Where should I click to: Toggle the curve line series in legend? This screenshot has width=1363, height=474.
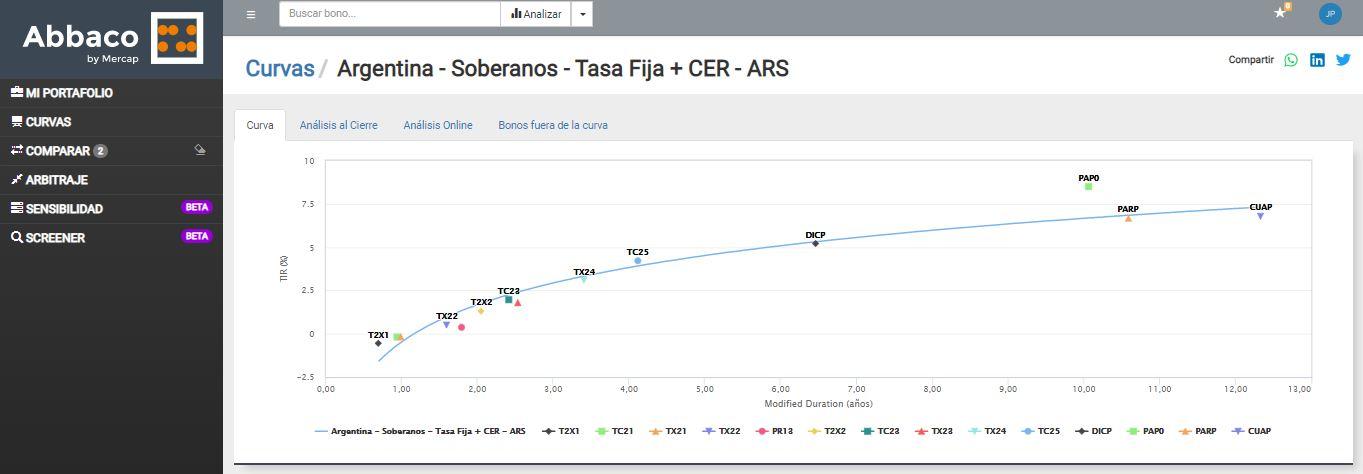tap(420, 431)
